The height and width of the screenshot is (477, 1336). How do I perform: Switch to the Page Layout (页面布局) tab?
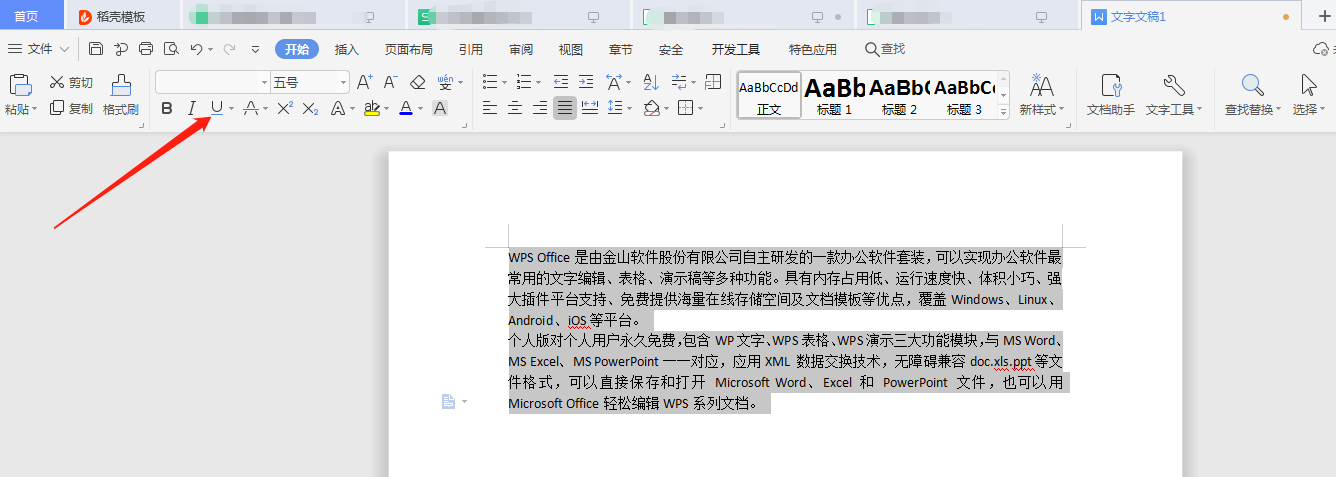coord(409,49)
